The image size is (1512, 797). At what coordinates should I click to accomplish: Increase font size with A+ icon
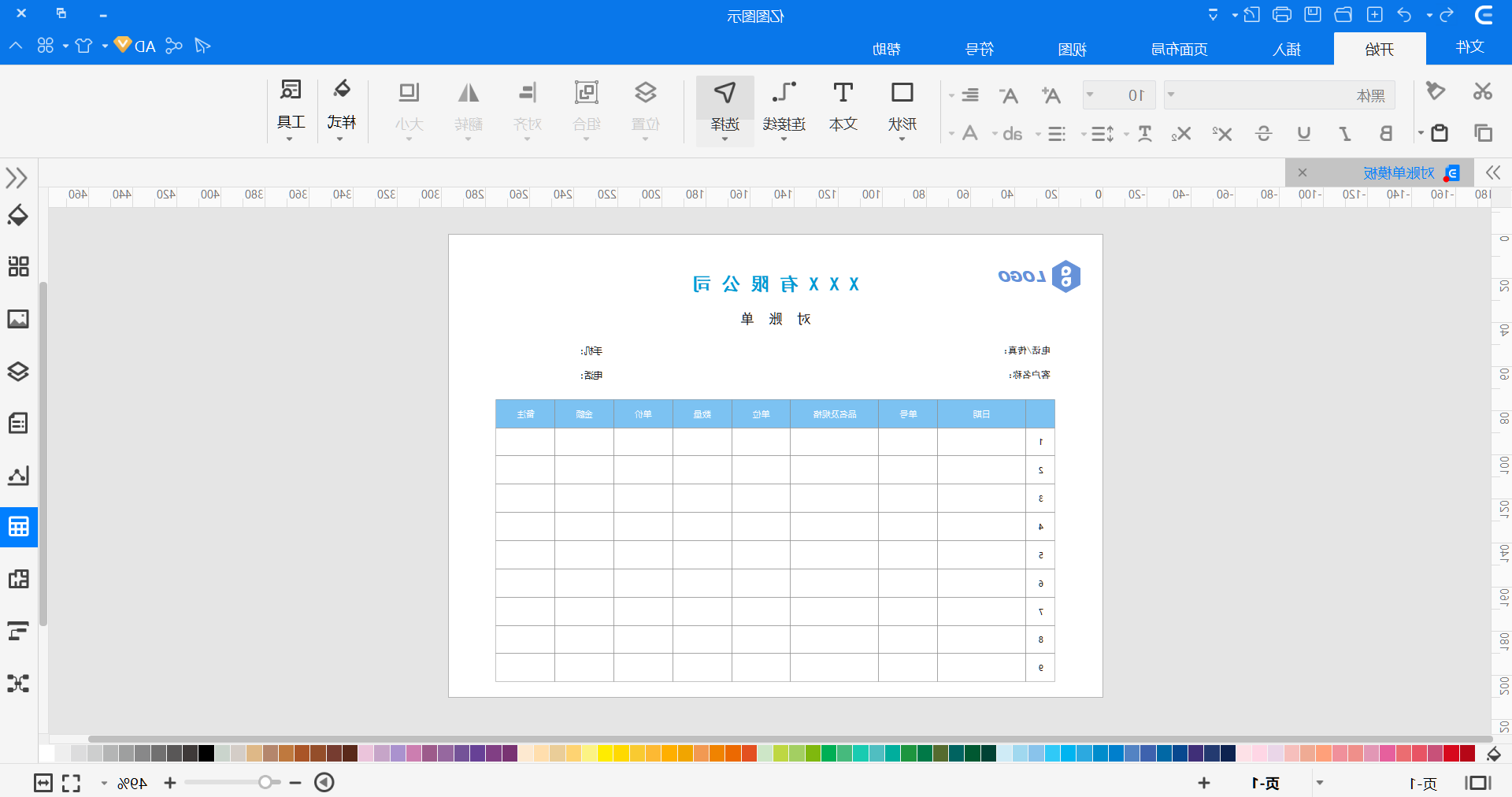tap(1051, 95)
